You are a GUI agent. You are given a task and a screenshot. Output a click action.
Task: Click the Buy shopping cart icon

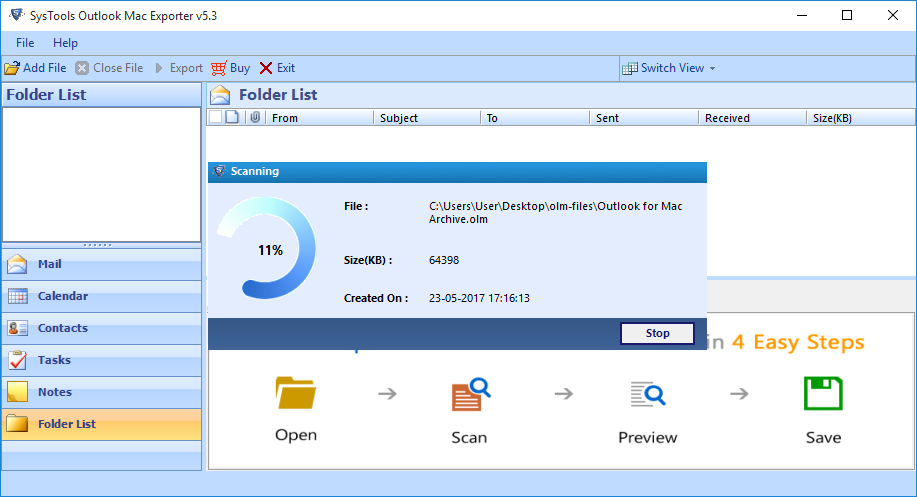(x=218, y=68)
